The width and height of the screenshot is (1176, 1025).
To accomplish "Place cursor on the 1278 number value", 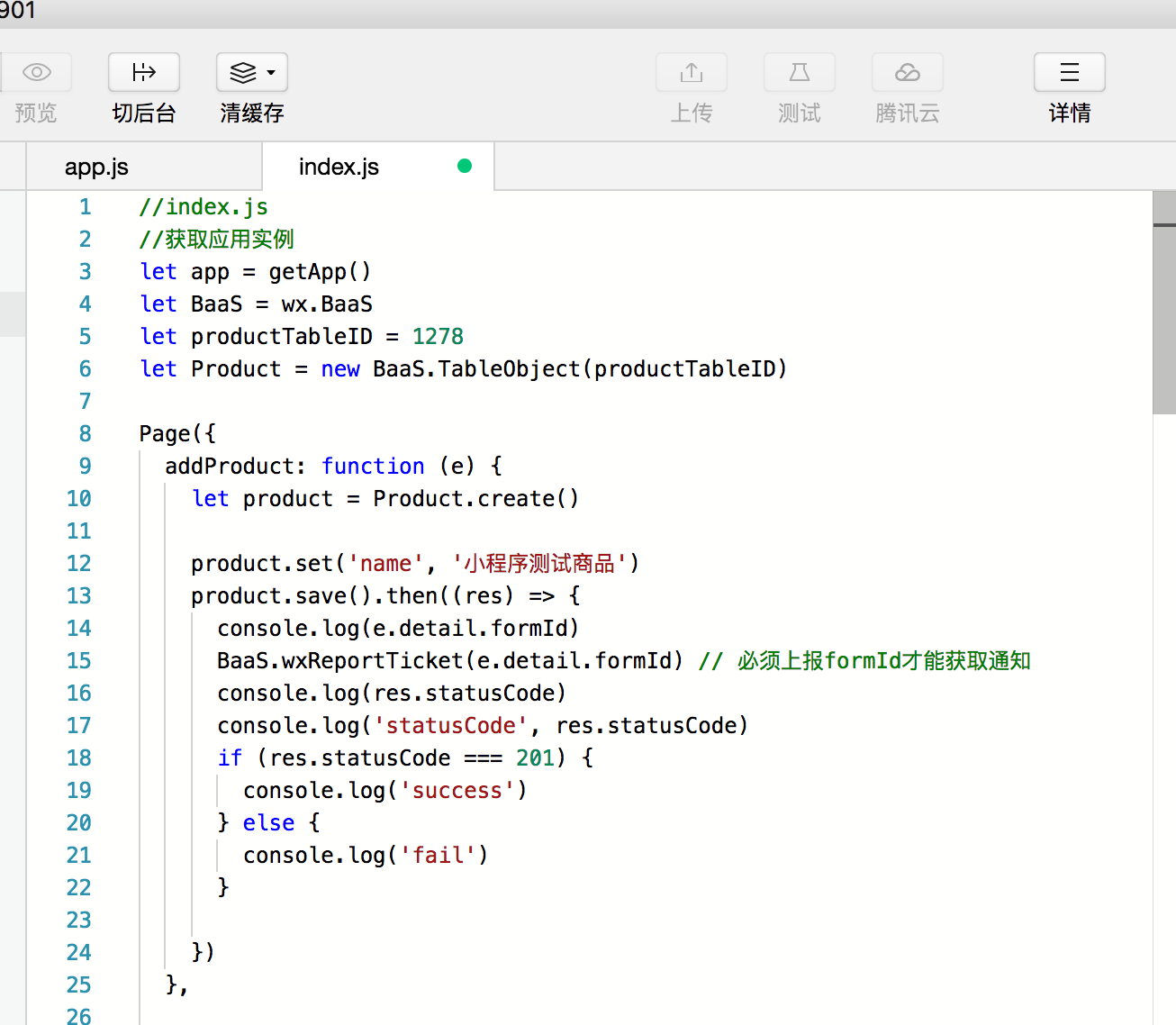I will click(438, 337).
